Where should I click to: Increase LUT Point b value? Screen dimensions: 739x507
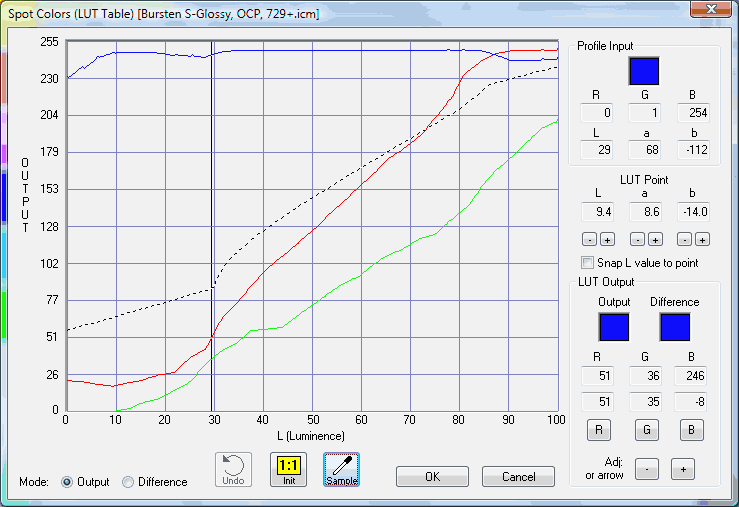702,239
